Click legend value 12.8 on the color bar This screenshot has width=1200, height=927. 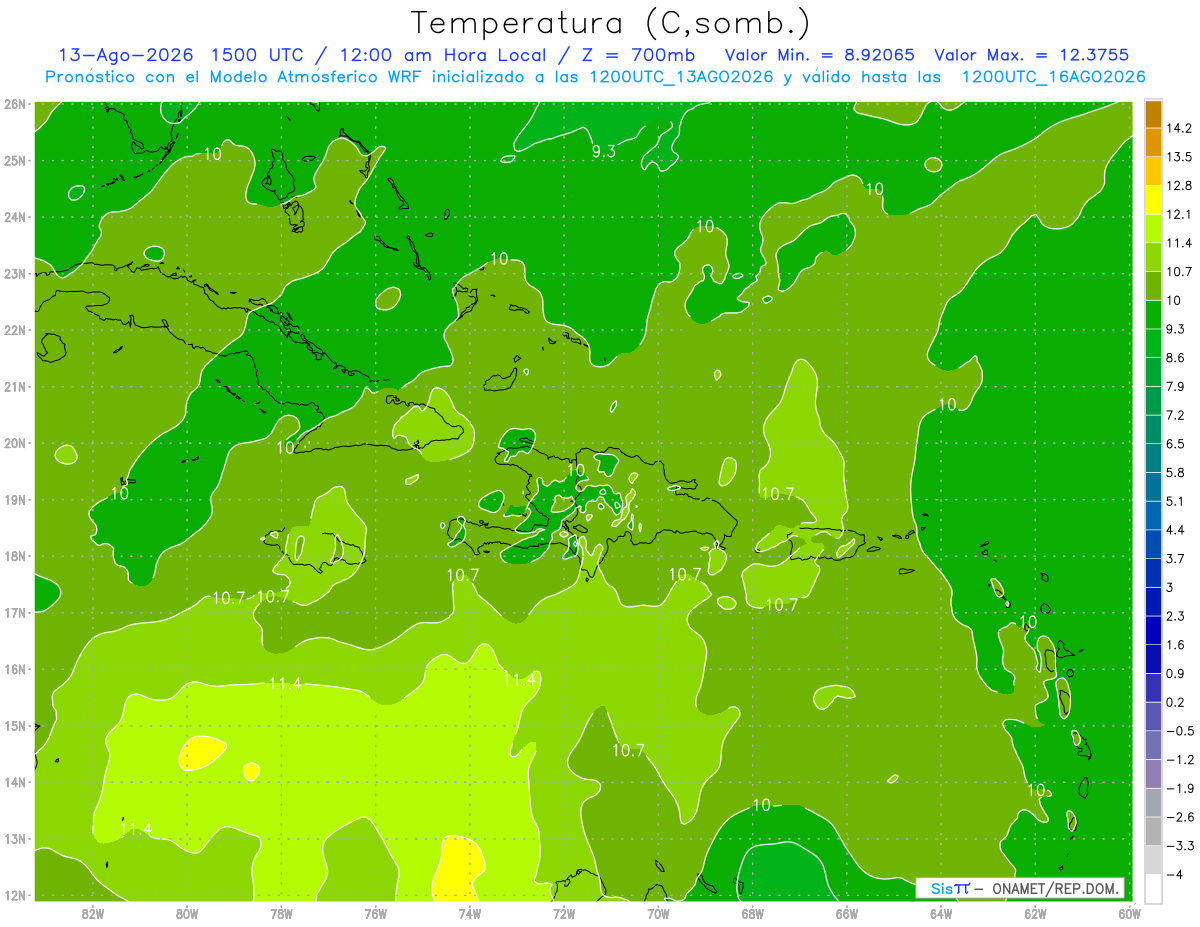[1180, 186]
